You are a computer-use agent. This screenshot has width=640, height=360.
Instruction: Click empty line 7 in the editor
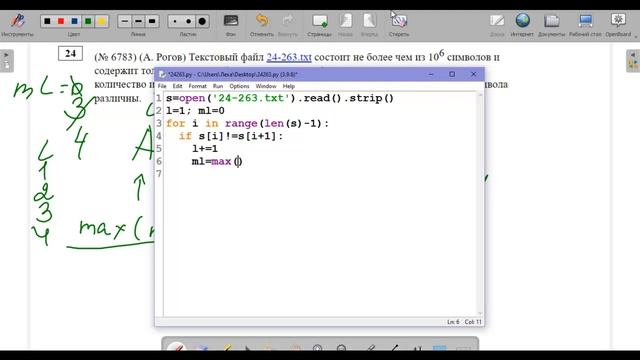(320, 174)
